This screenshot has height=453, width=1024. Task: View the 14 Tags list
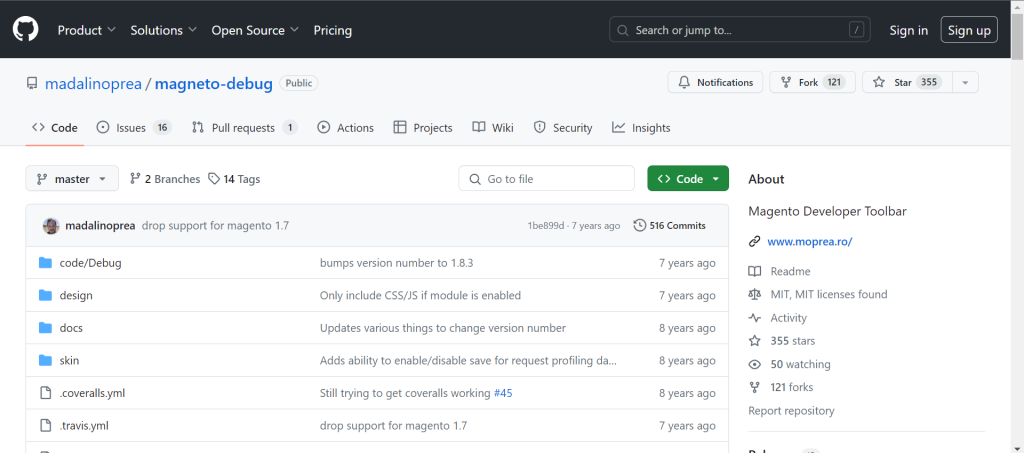(x=234, y=179)
